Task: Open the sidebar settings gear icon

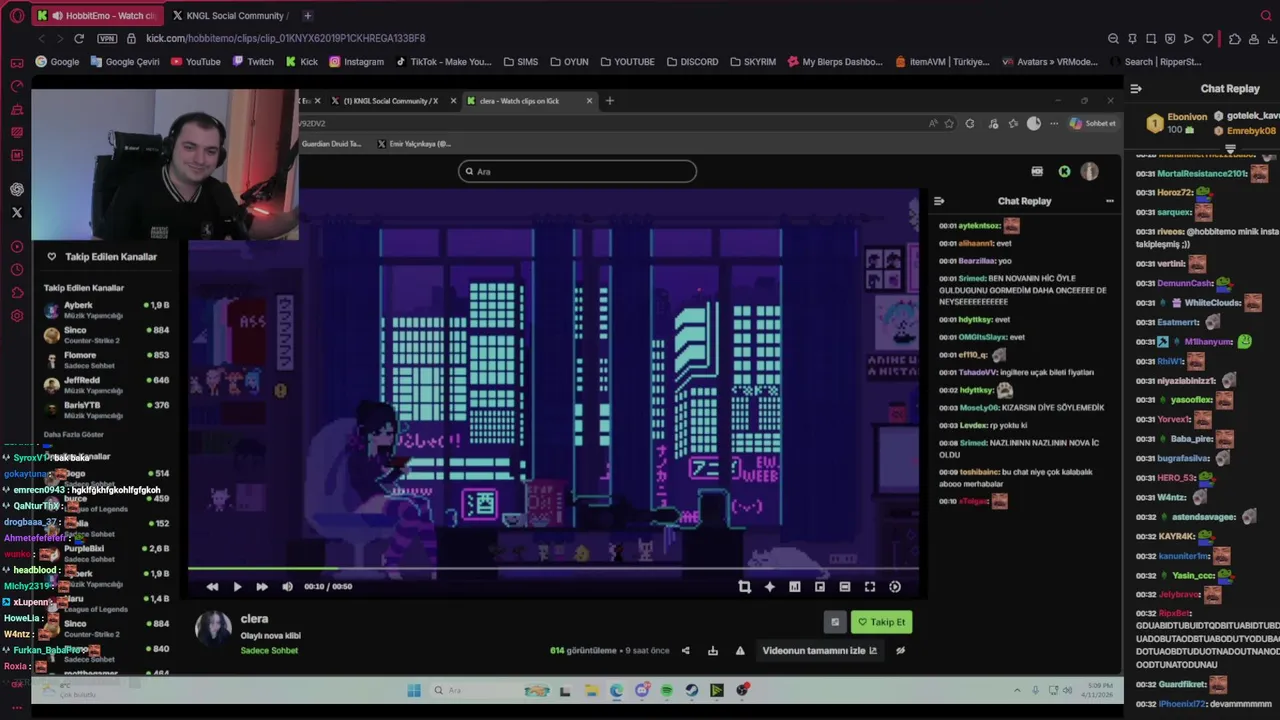Action: point(17,316)
